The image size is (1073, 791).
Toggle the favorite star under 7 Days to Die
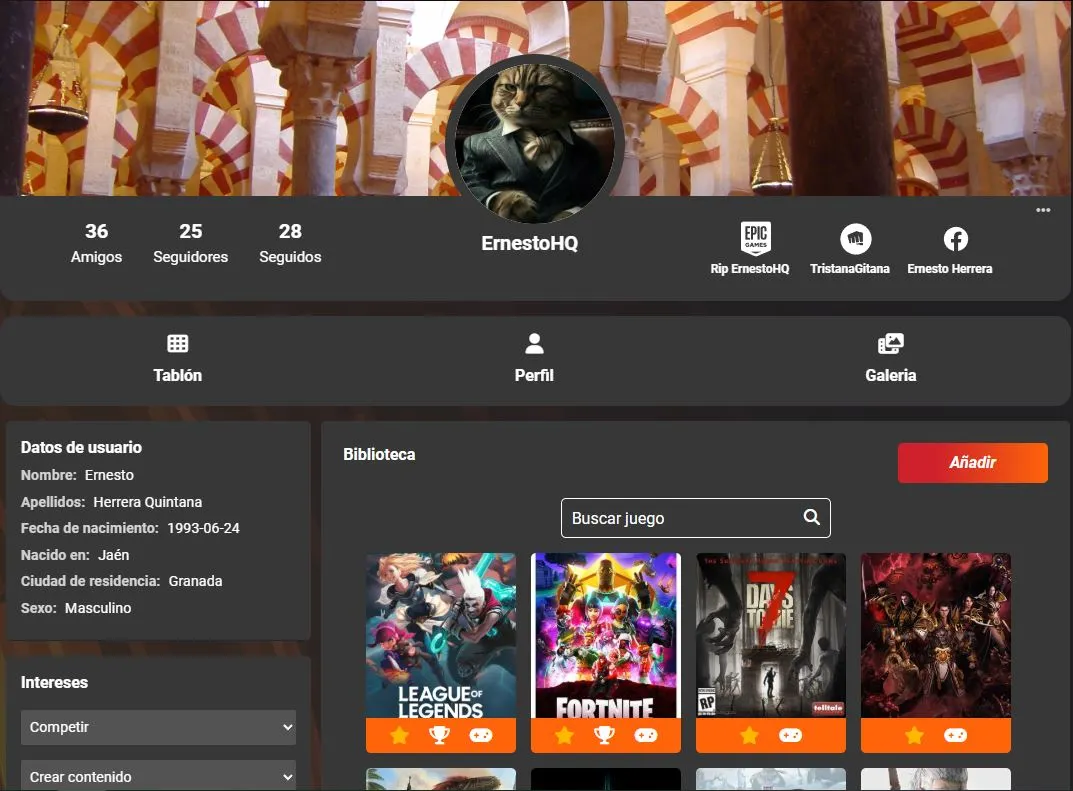point(749,736)
